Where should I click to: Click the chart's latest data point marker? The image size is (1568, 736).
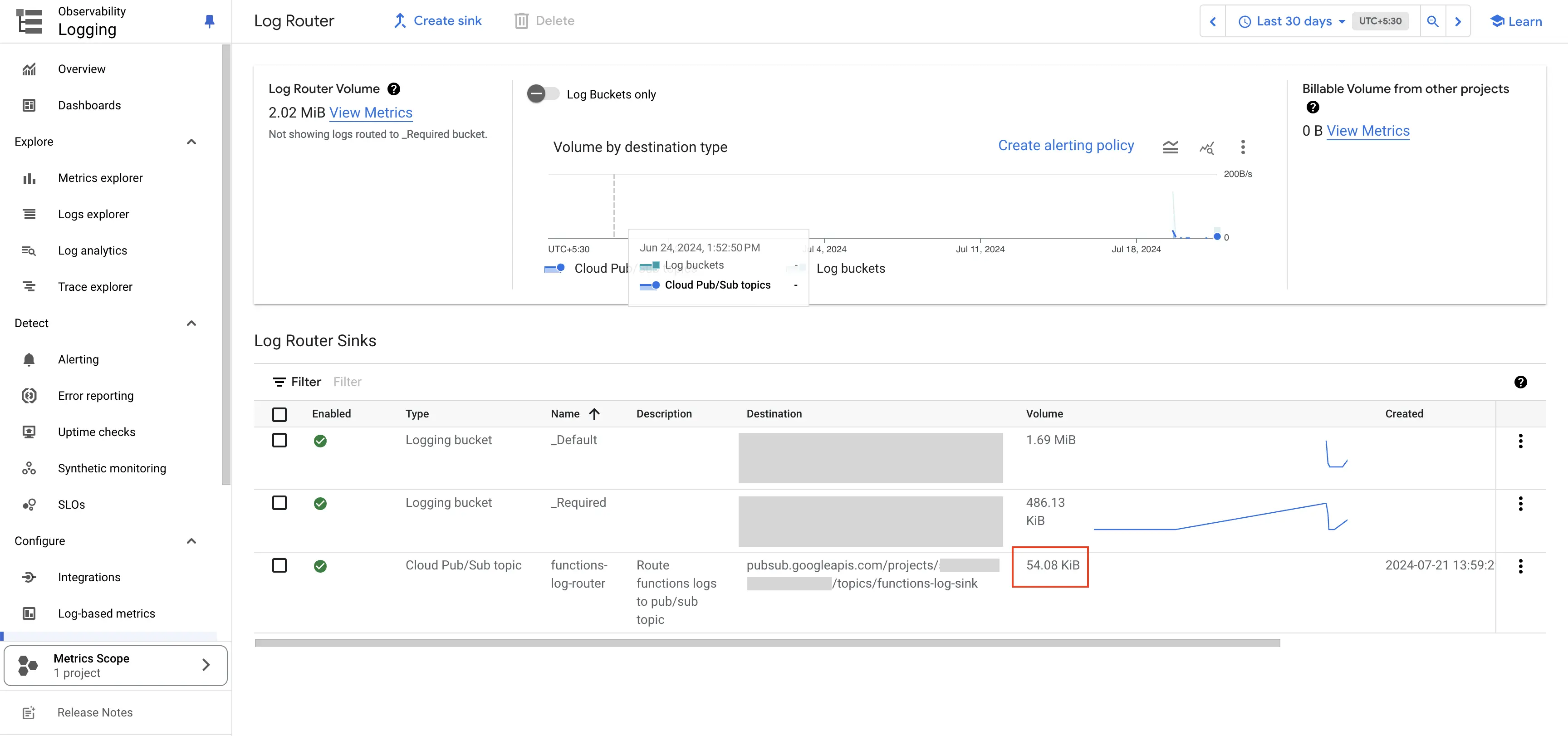tap(1217, 237)
